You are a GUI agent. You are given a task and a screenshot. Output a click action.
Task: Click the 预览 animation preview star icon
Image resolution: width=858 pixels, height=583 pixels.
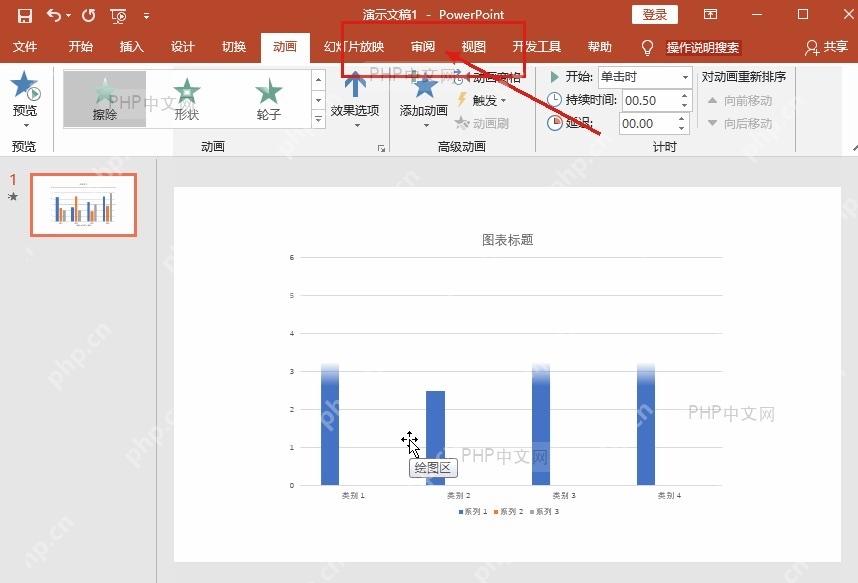pyautogui.click(x=25, y=86)
